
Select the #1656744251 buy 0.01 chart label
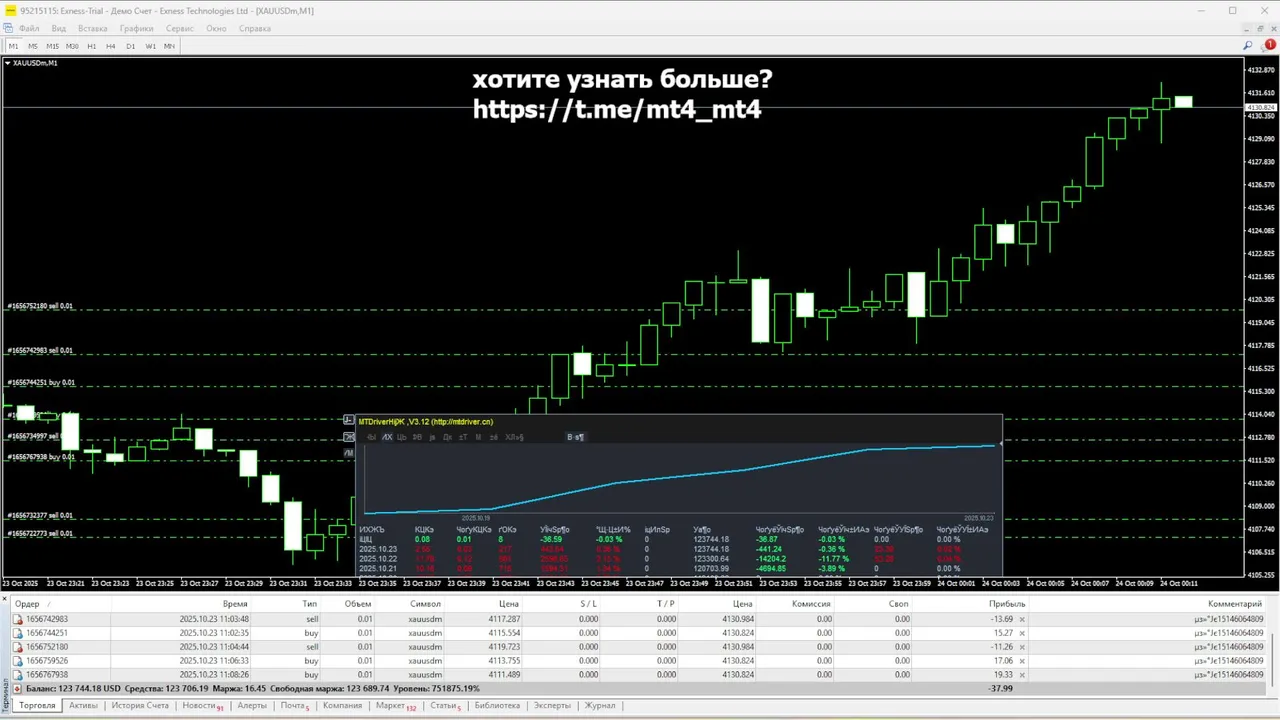[x=40, y=382]
